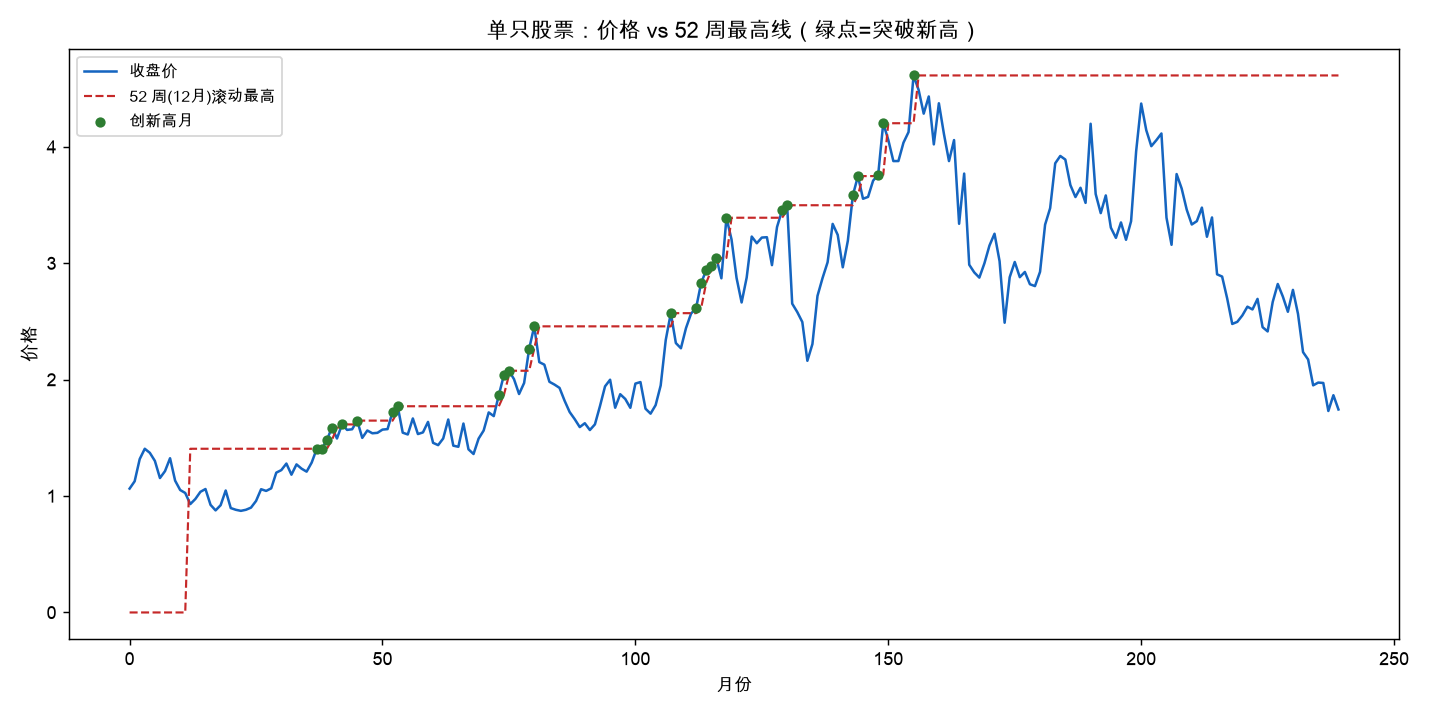Click the red dashed line sample in legend
Image resolution: width=1430 pixels, height=715 pixels.
101,95
